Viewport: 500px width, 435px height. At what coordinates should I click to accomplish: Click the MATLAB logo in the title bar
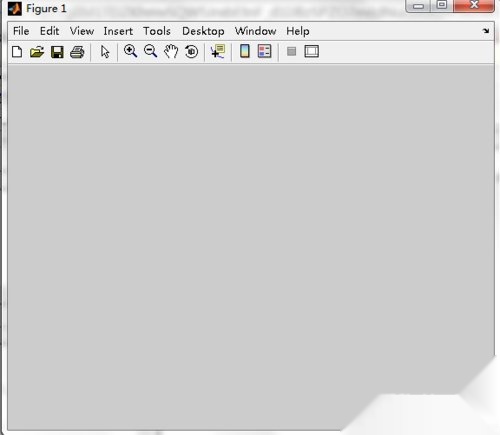(15, 9)
